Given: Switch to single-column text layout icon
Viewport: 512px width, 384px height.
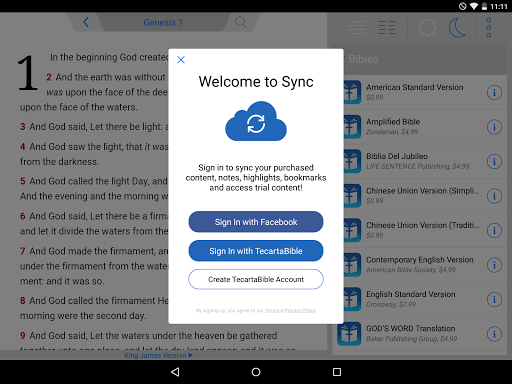Looking at the screenshot, I should point(357,27).
